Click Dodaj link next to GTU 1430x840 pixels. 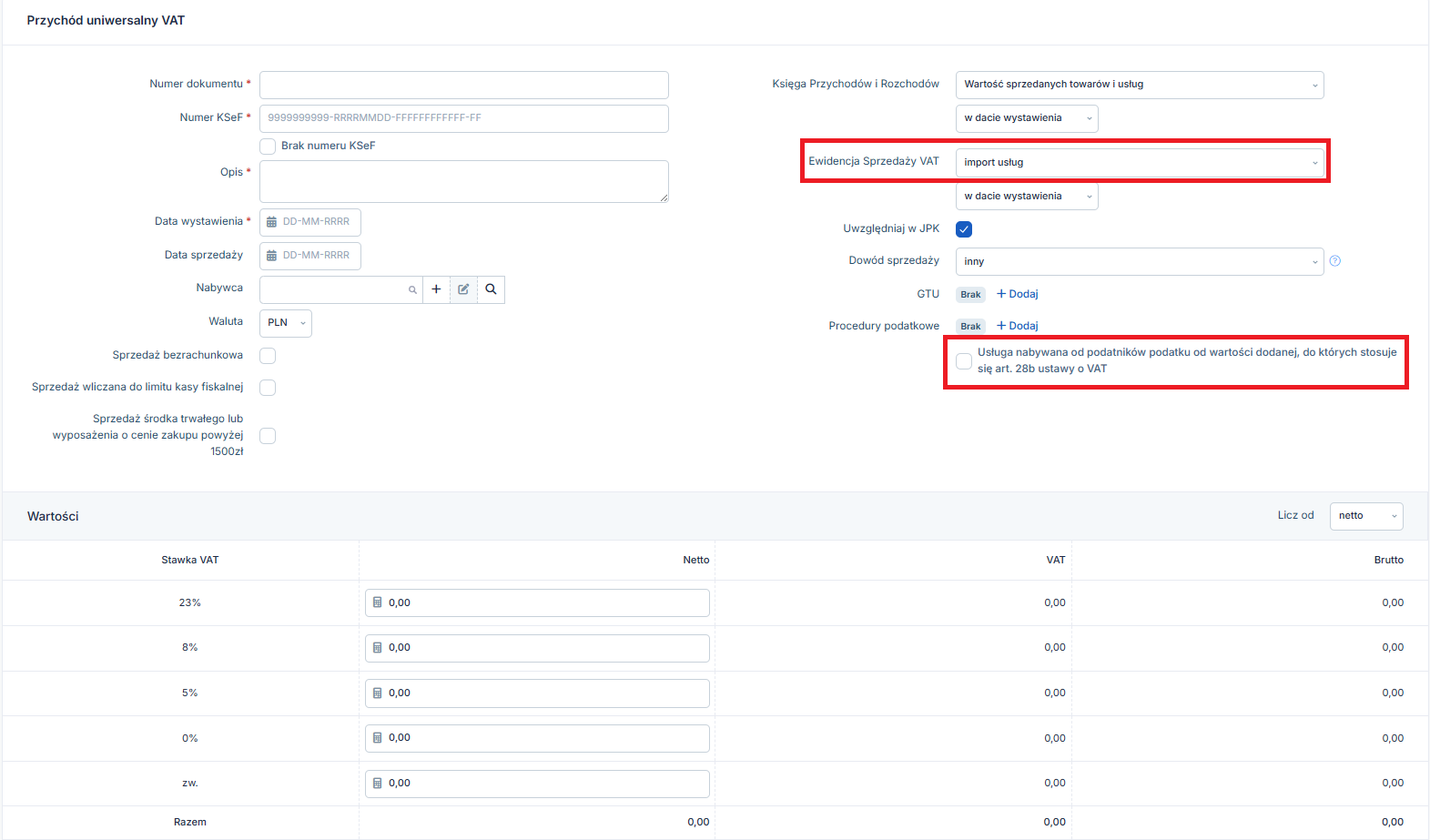[1018, 294]
